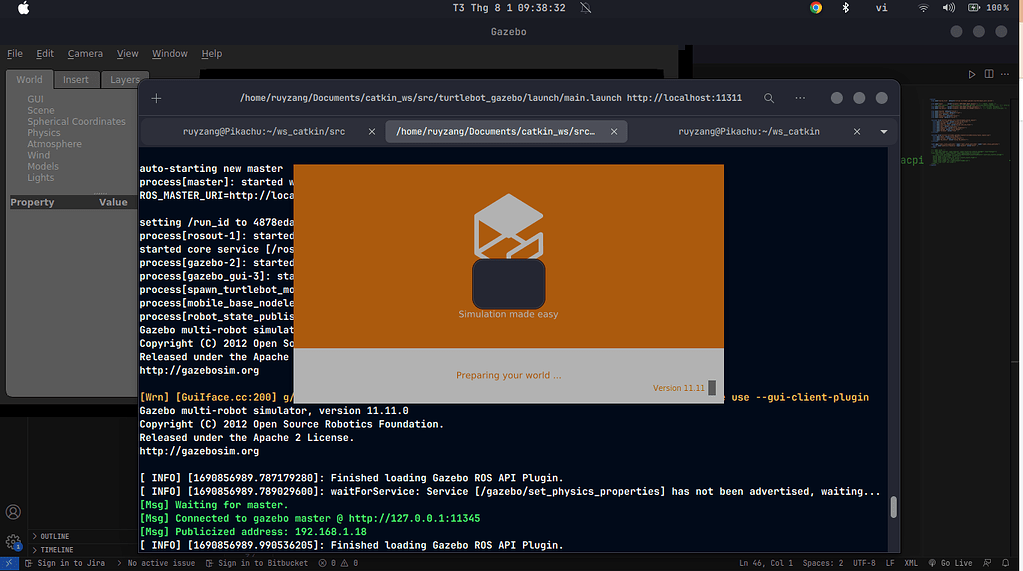Click Ln 46, Col 1 cursor position
This screenshot has width=1023, height=571.
click(766, 563)
